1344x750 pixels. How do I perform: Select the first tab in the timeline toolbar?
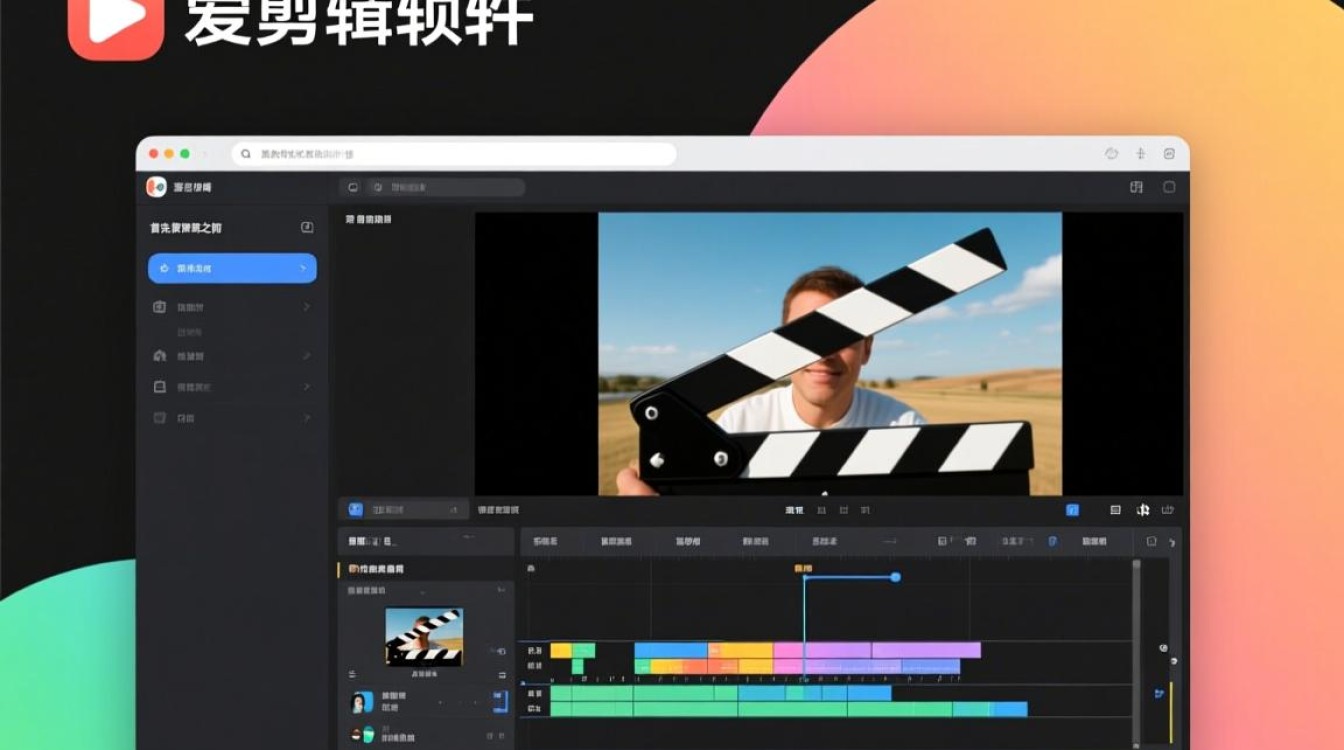(545, 541)
